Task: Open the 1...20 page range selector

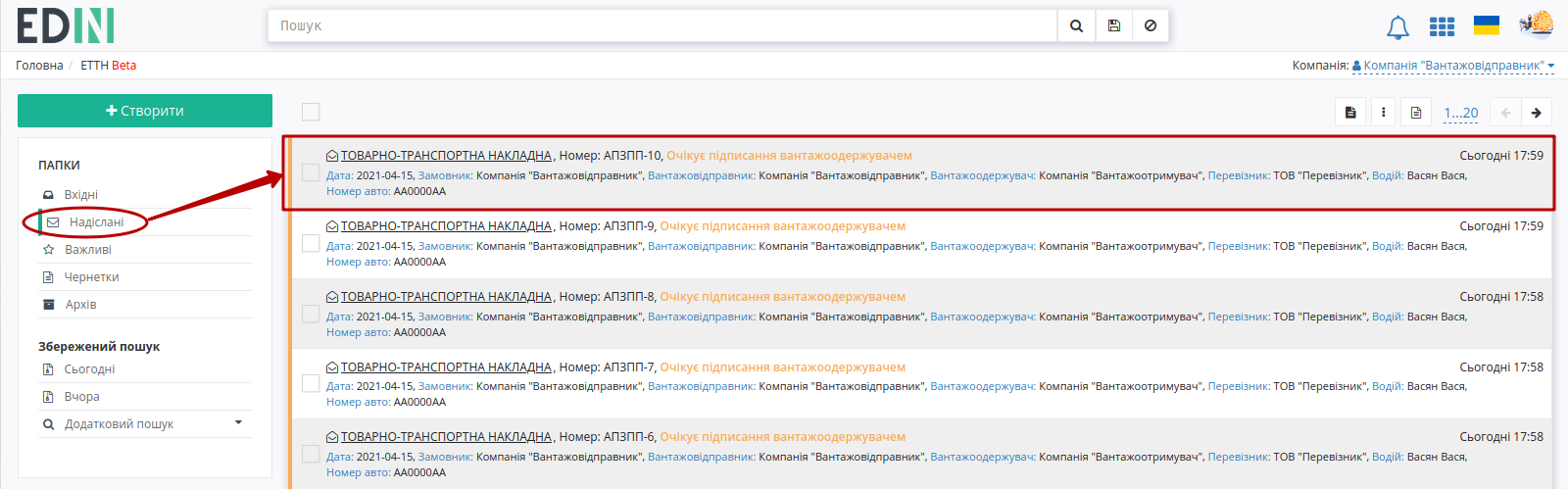Action: (x=1461, y=113)
